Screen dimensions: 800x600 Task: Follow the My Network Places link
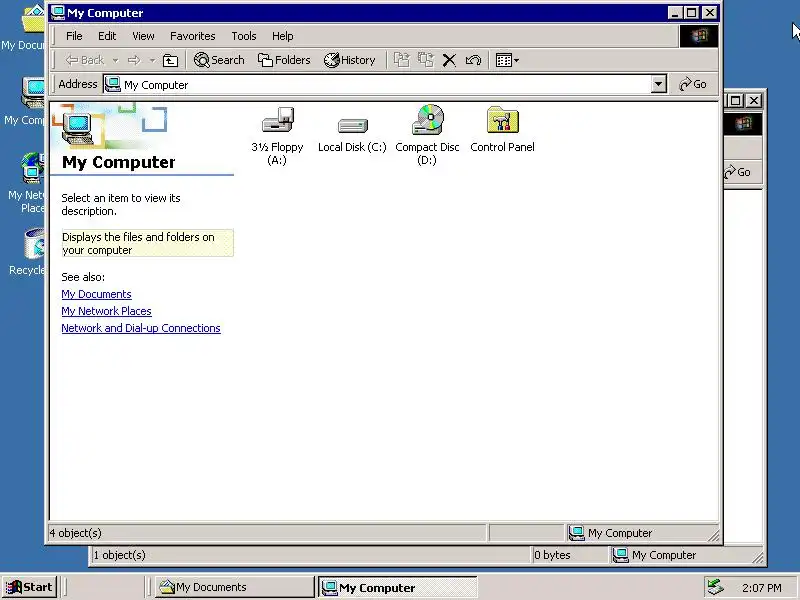[106, 311]
